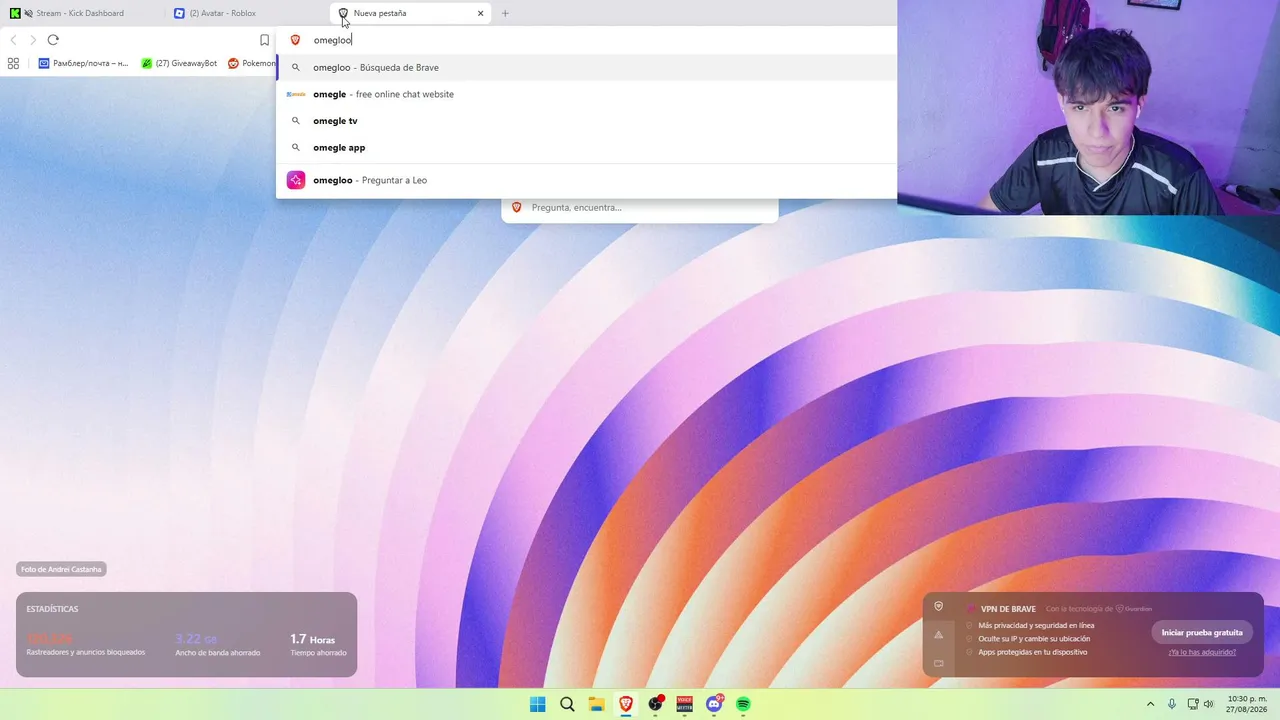Viewport: 1280px width, 720px height.
Task: Bookmark this page with the bookmark icon
Action: [264, 40]
